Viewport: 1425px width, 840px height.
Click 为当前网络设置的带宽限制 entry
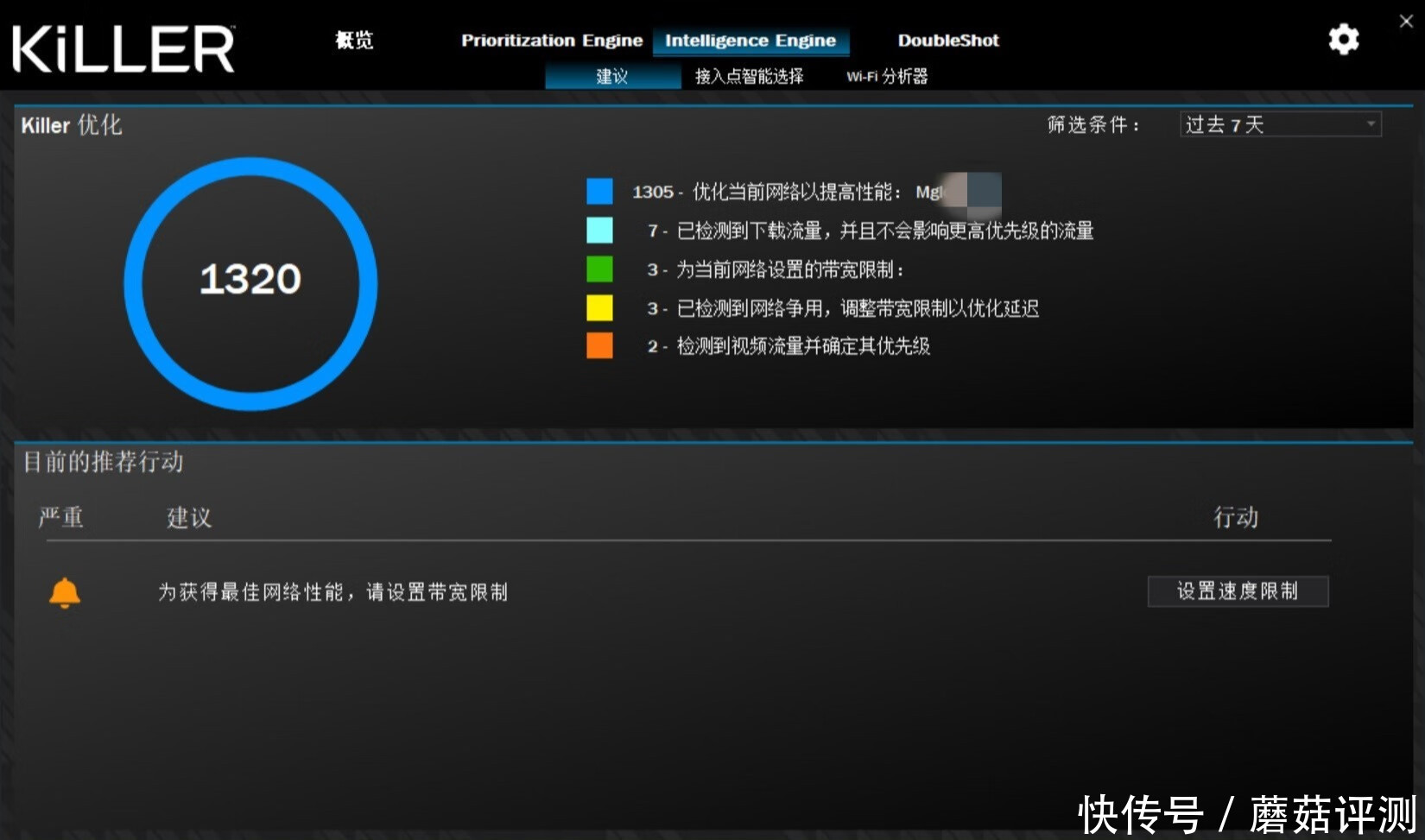coord(776,269)
